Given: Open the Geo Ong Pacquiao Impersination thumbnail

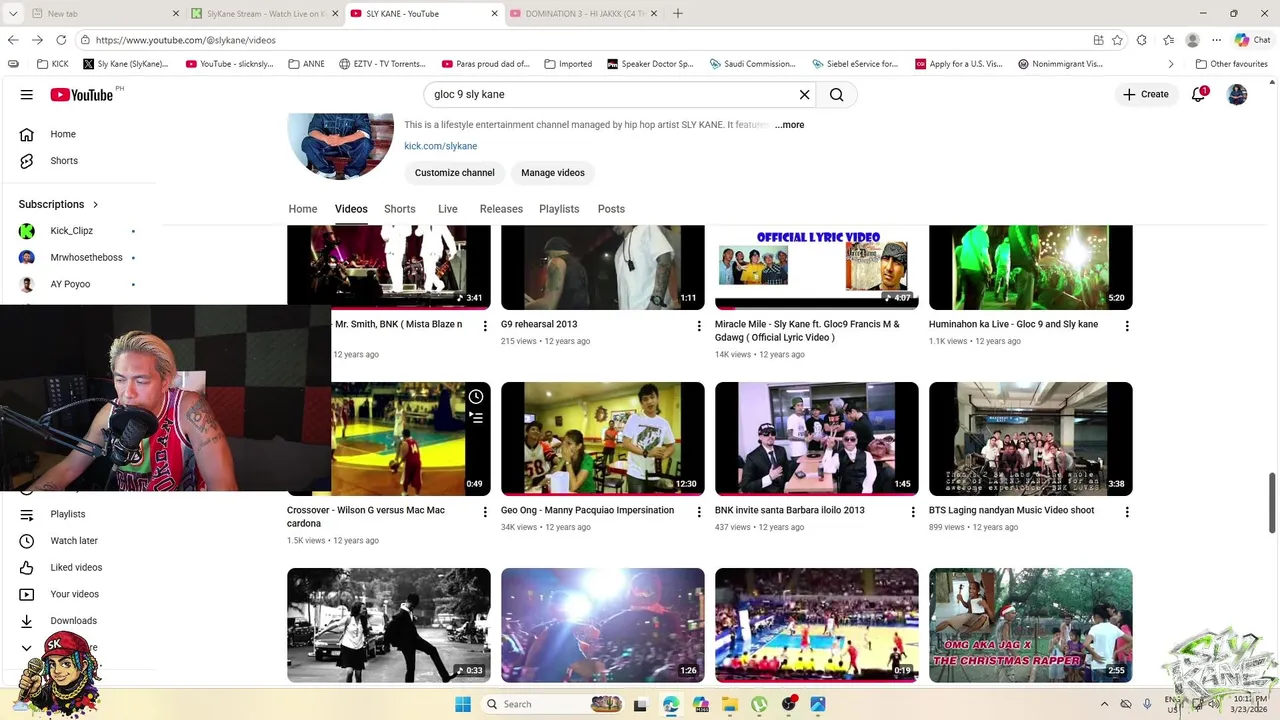Looking at the screenshot, I should (x=603, y=439).
